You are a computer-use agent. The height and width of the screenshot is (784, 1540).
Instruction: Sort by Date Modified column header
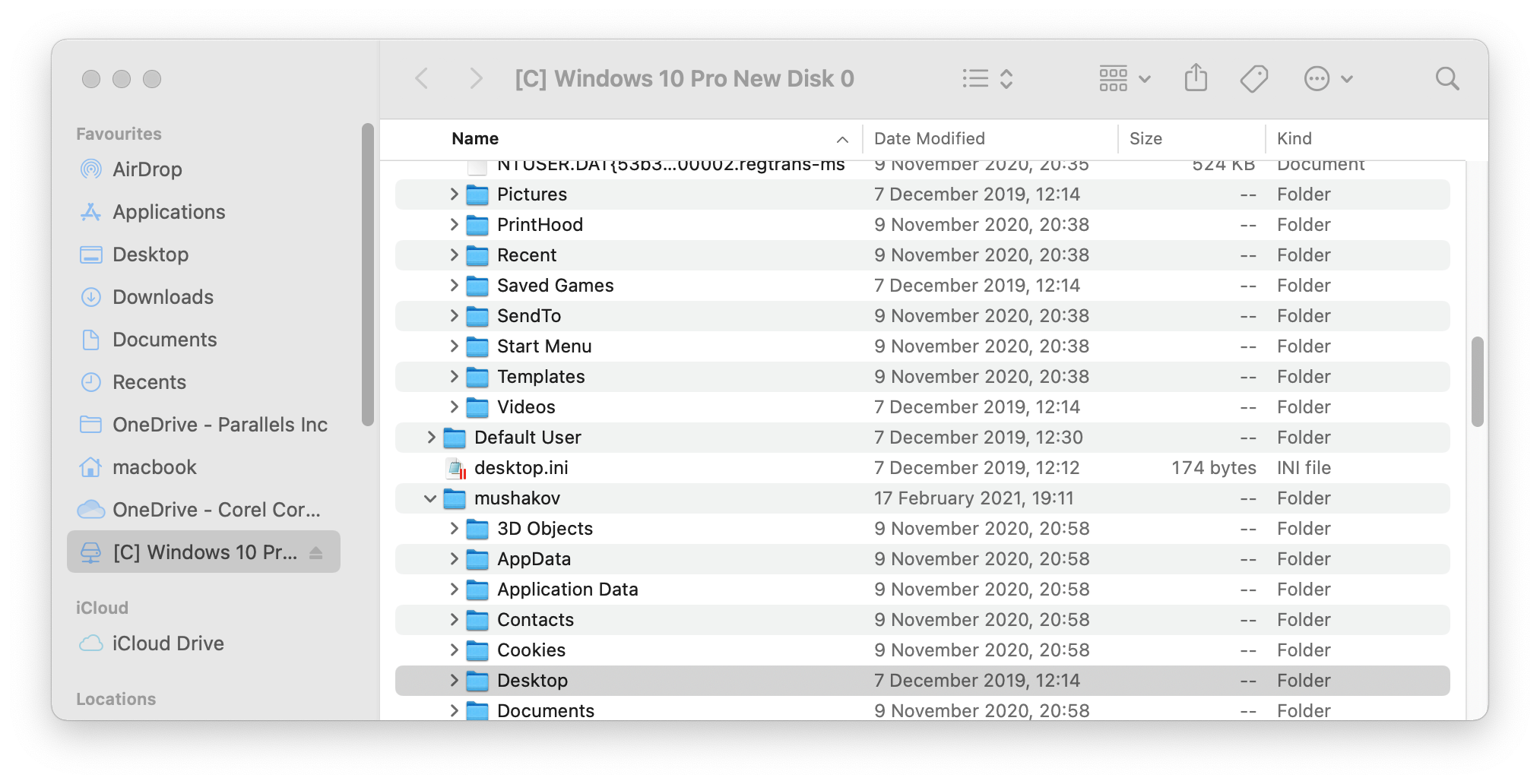click(x=929, y=138)
